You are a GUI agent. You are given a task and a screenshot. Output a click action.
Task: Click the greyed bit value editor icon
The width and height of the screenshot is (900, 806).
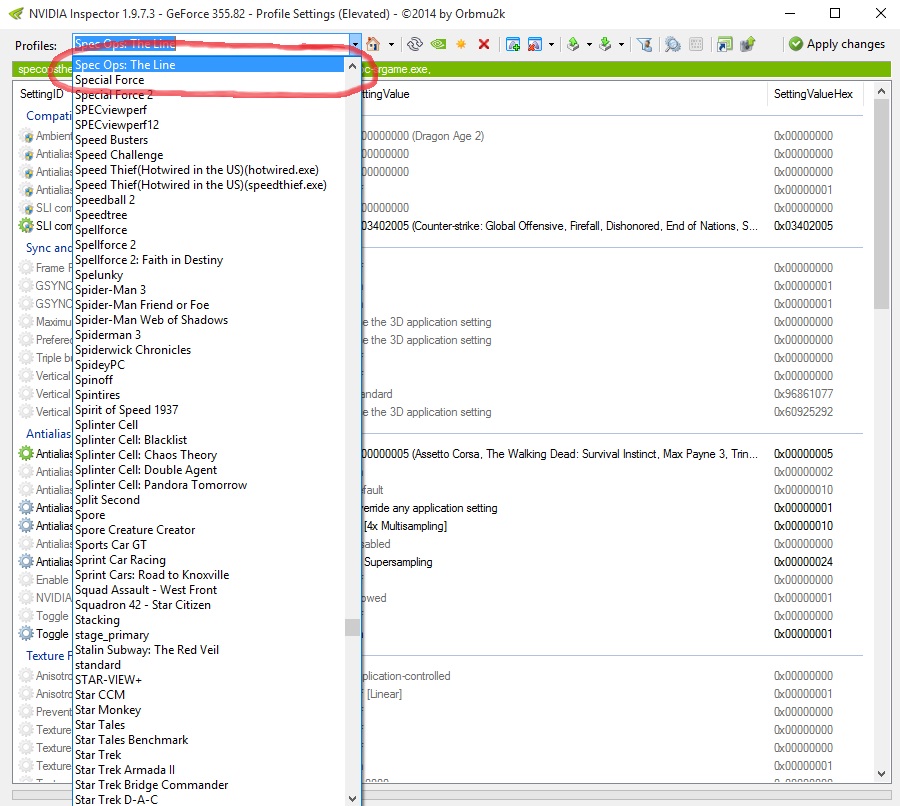pos(696,44)
